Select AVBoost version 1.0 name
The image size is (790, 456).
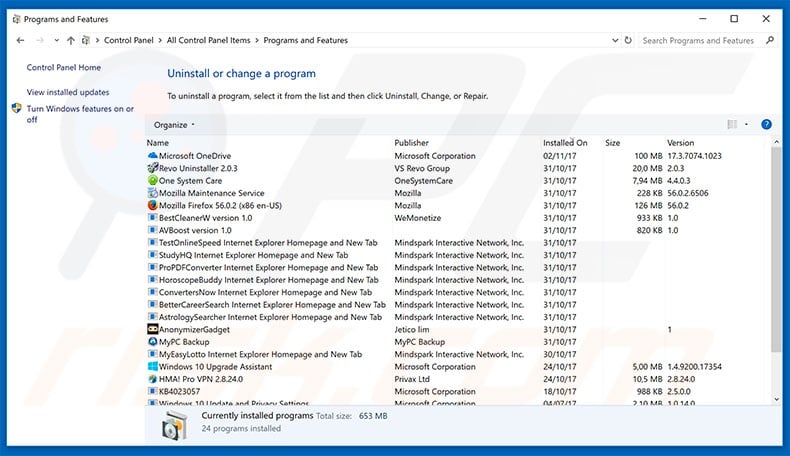coord(195,230)
